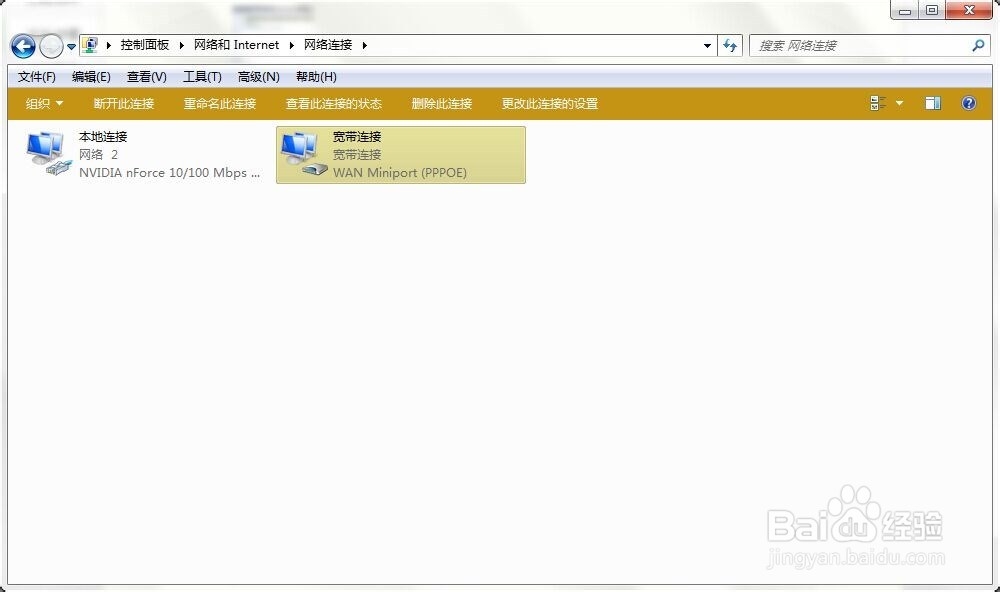Open the 高级(N) menu
Screen dimensions: 1000x592
click(258, 76)
